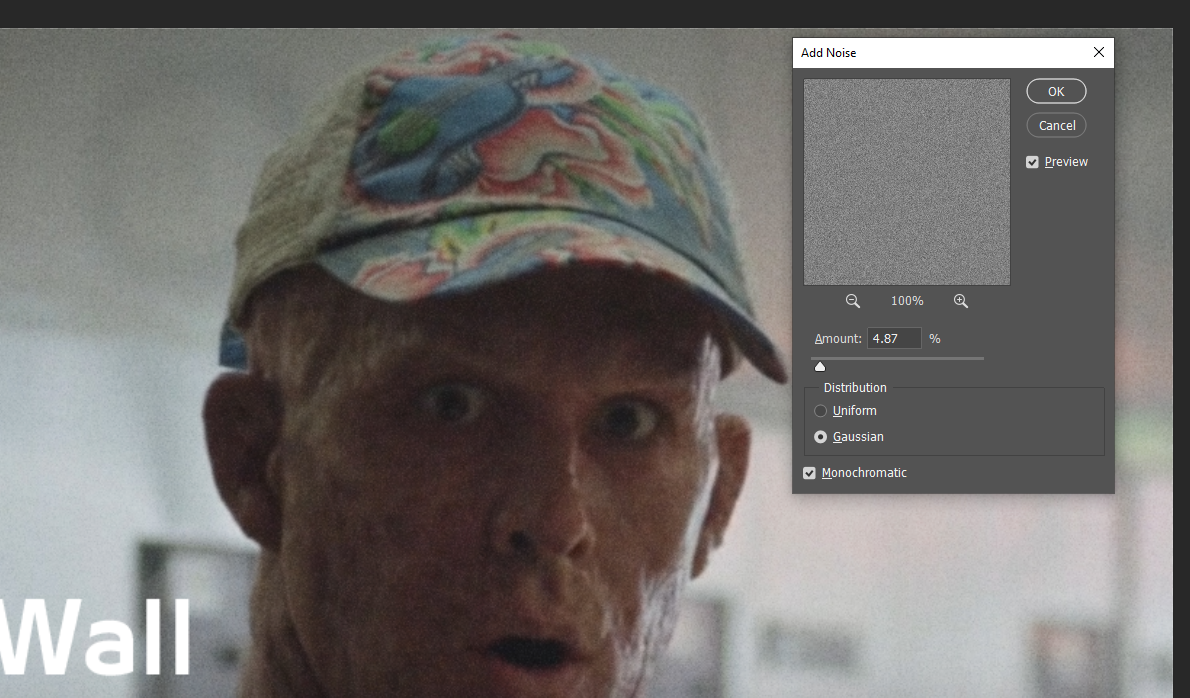Screen dimensions: 1190x698
Task: Click the Distribution group label
Action: (855, 388)
